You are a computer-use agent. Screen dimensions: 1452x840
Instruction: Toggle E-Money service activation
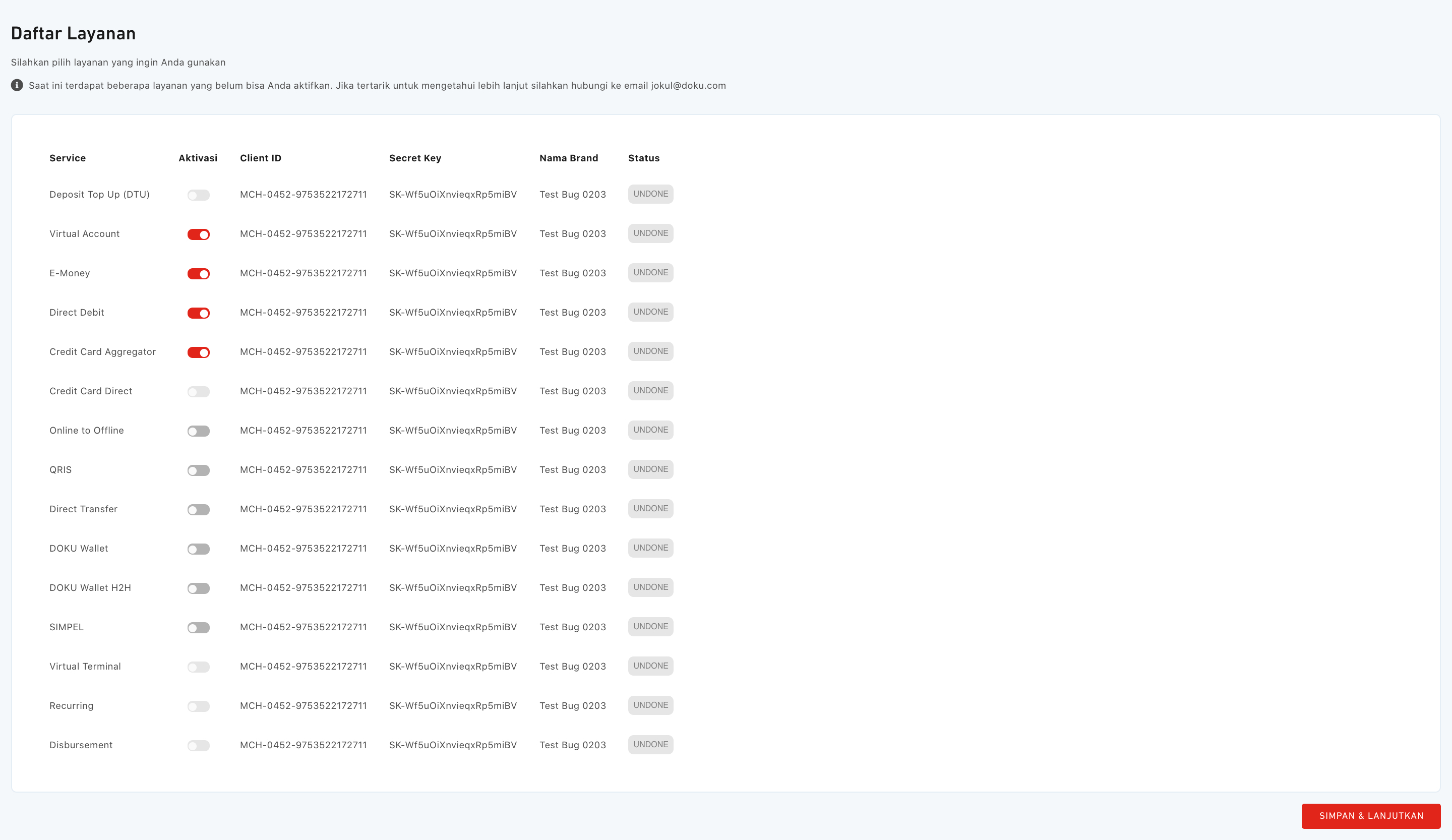pyautogui.click(x=199, y=273)
